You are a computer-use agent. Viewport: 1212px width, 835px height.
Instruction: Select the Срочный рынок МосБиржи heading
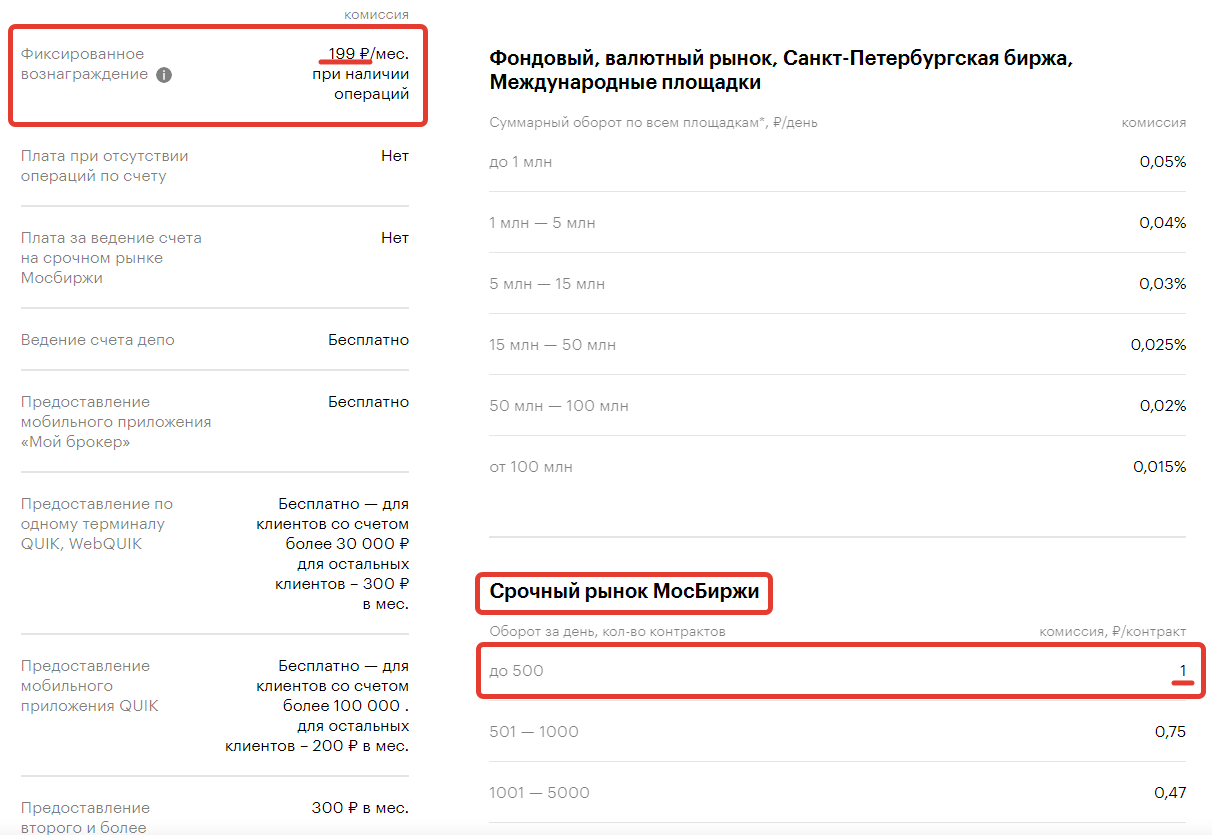click(625, 592)
